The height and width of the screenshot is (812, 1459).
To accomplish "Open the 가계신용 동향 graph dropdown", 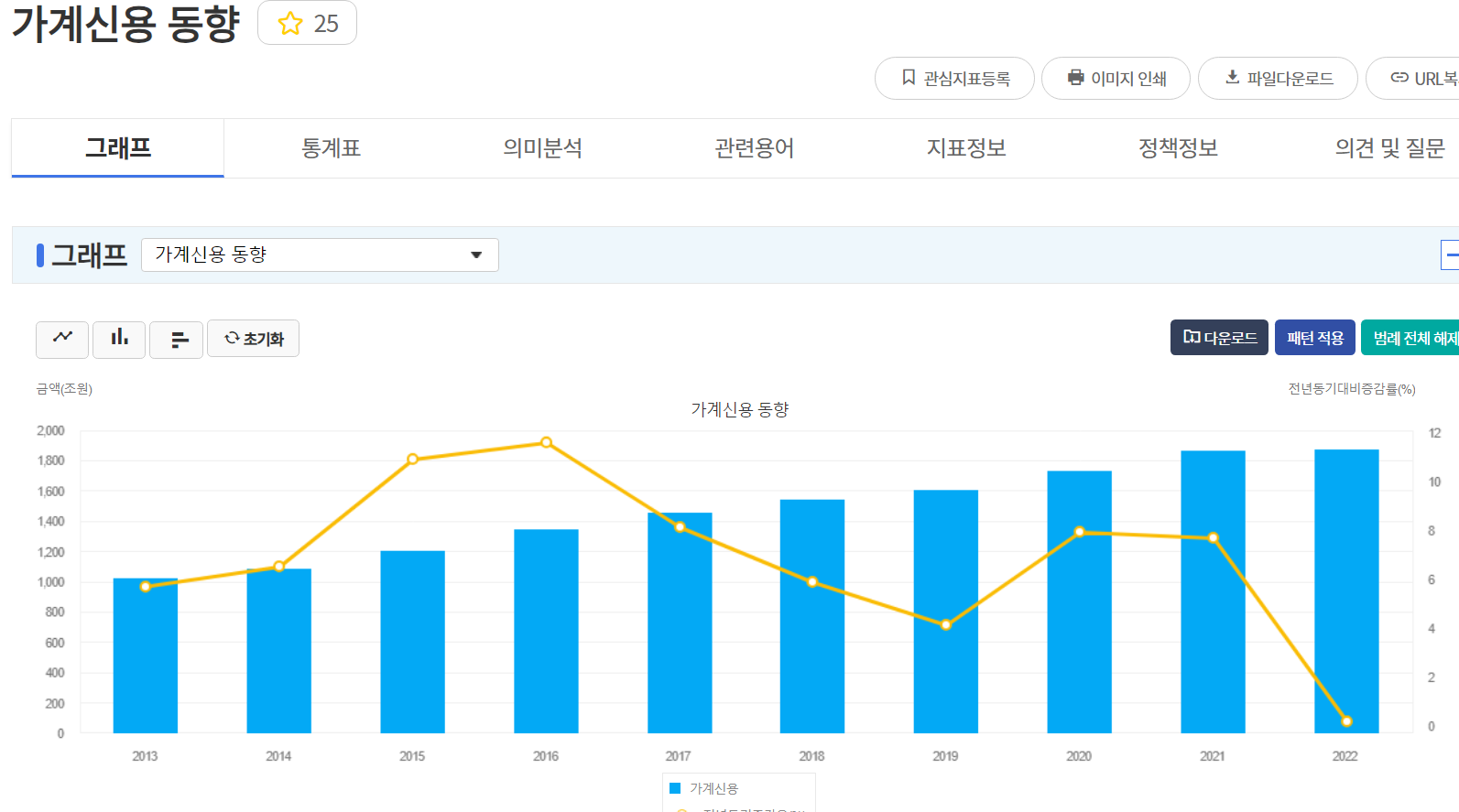I will (x=320, y=254).
